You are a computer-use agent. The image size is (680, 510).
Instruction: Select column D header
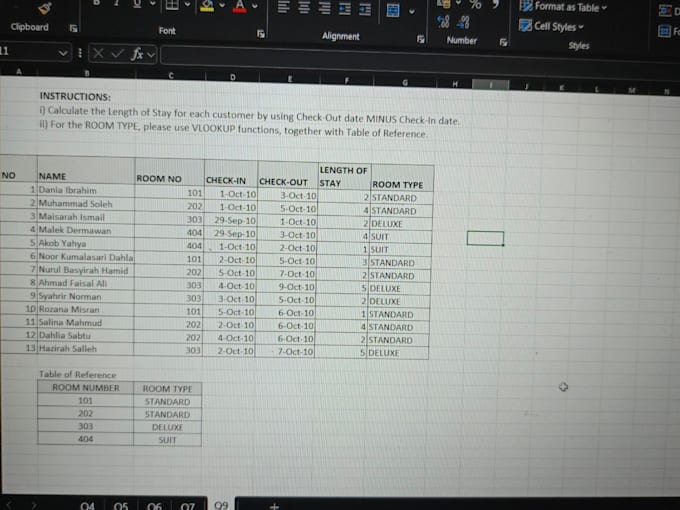233,77
